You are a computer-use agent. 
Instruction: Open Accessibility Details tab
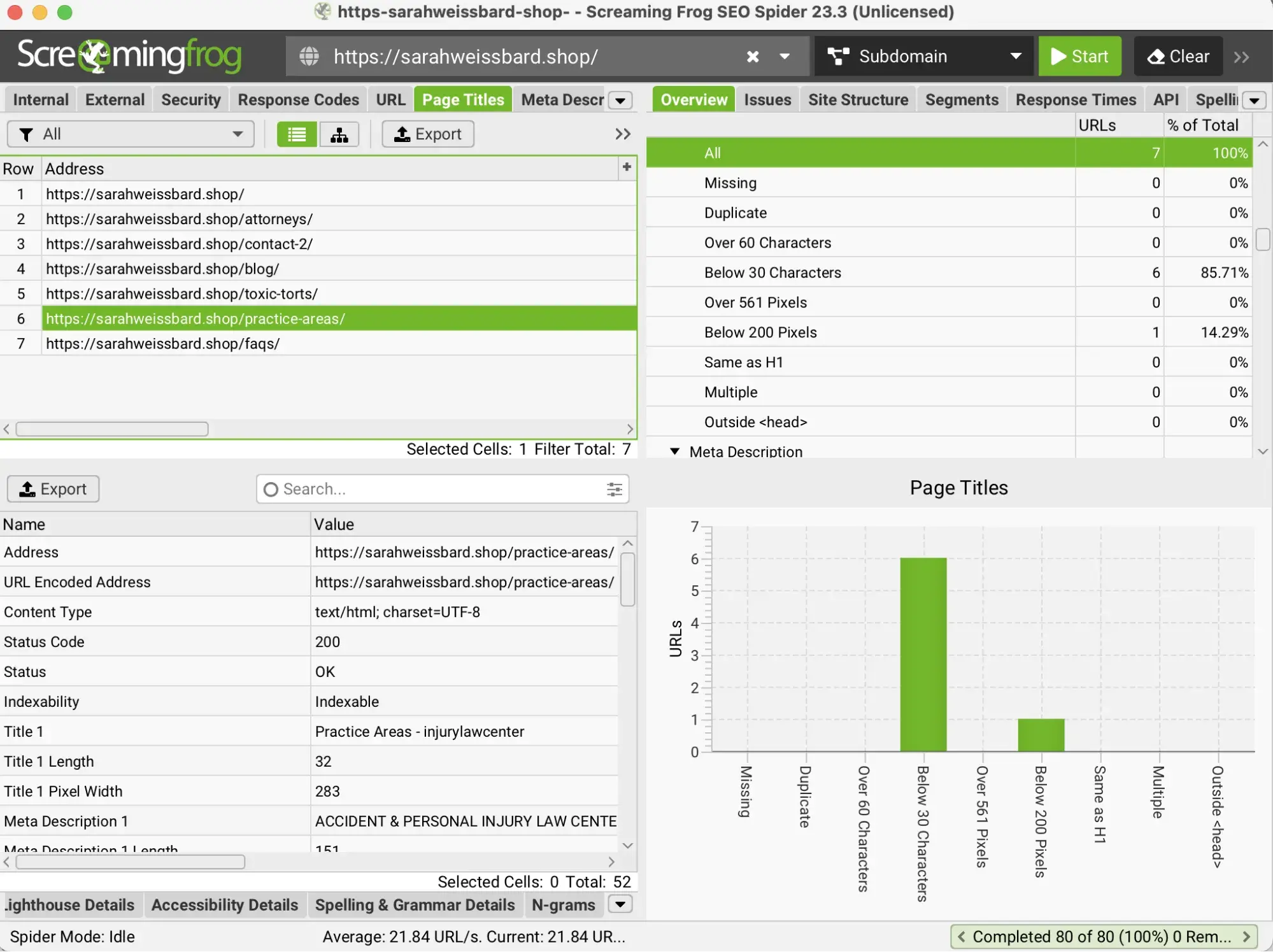(x=224, y=906)
